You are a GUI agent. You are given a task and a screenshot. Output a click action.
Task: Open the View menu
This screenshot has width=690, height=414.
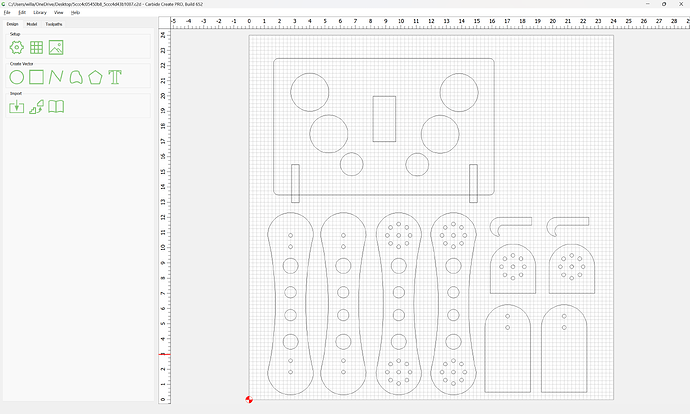coord(58,12)
